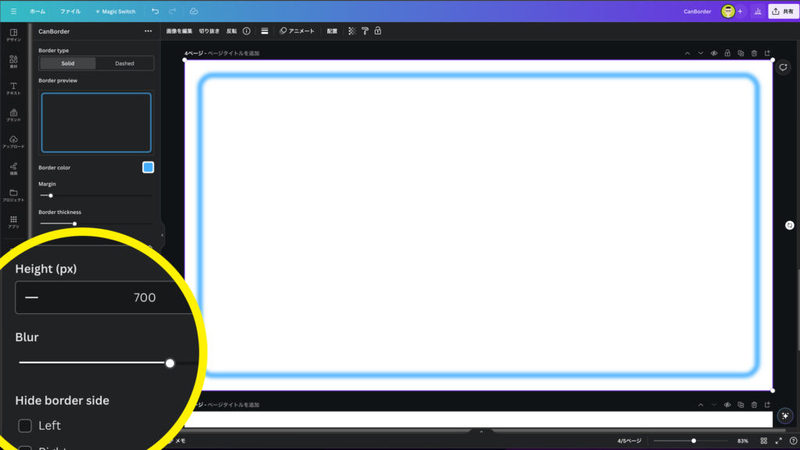Open the Draw tab in sidebar
The height and width of the screenshot is (450, 800).
[14, 168]
